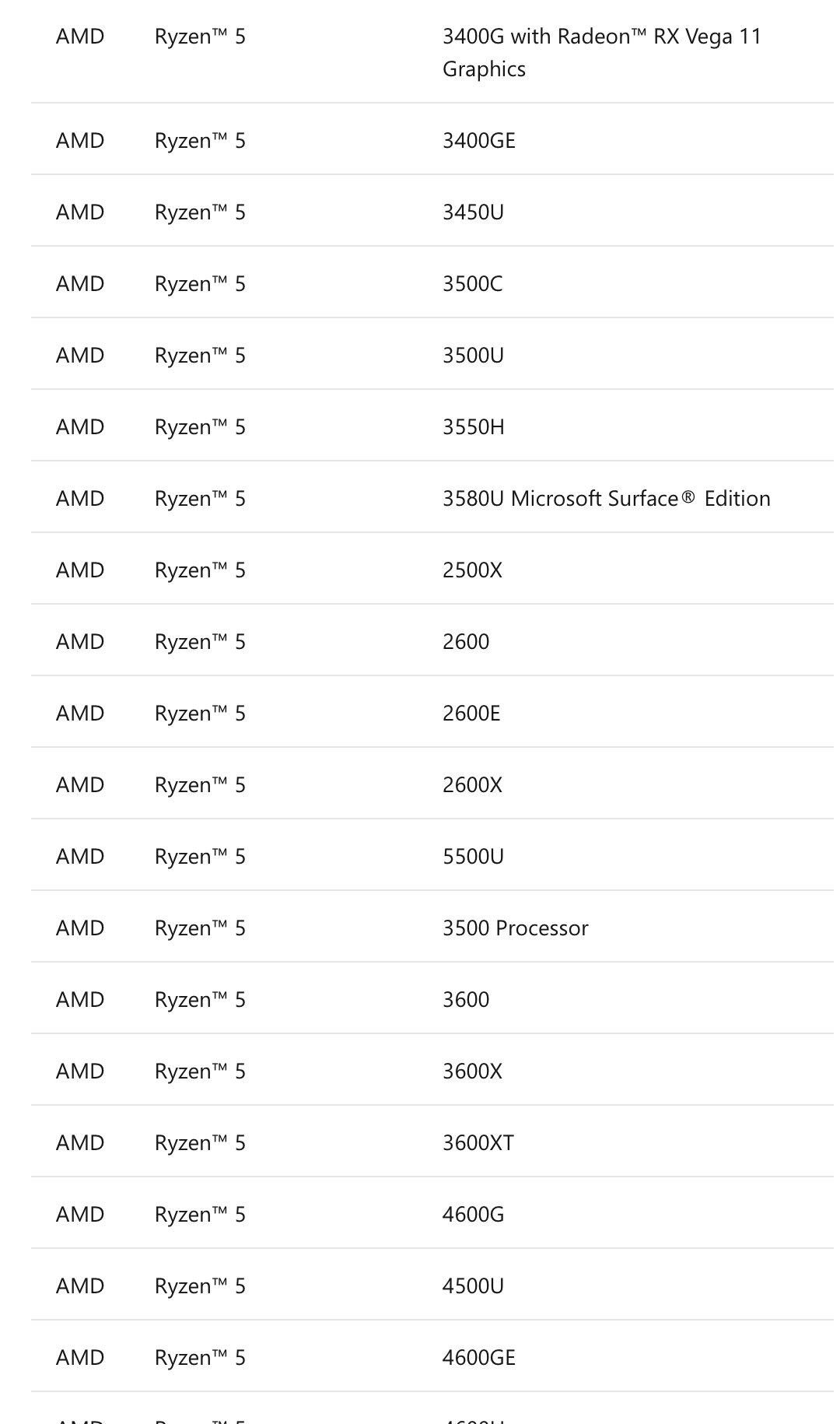
Task: Click the 3400G Radeon RX Vega 11 entry
Action: tap(601, 52)
